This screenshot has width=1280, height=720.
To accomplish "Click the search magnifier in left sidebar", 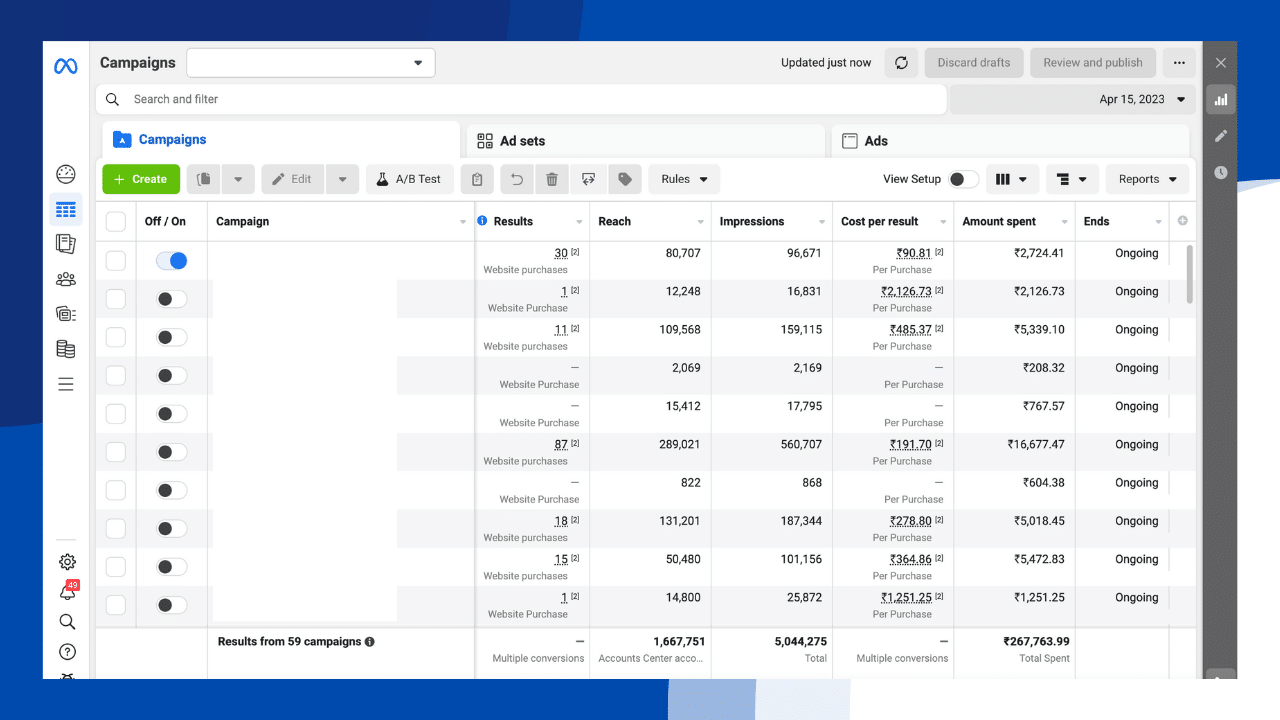I will (67, 622).
